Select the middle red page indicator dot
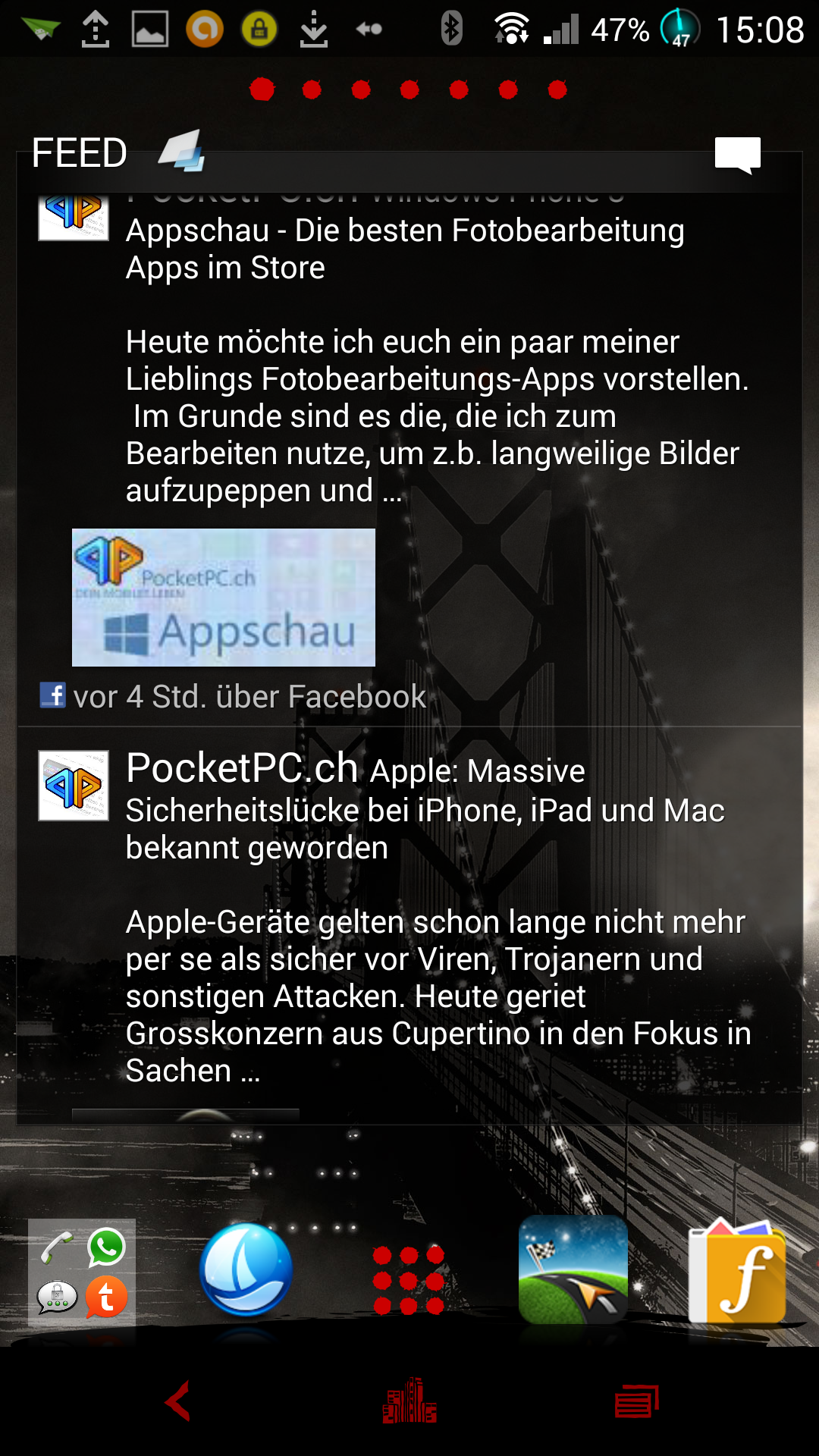The width and height of the screenshot is (819, 1456). pos(409,89)
